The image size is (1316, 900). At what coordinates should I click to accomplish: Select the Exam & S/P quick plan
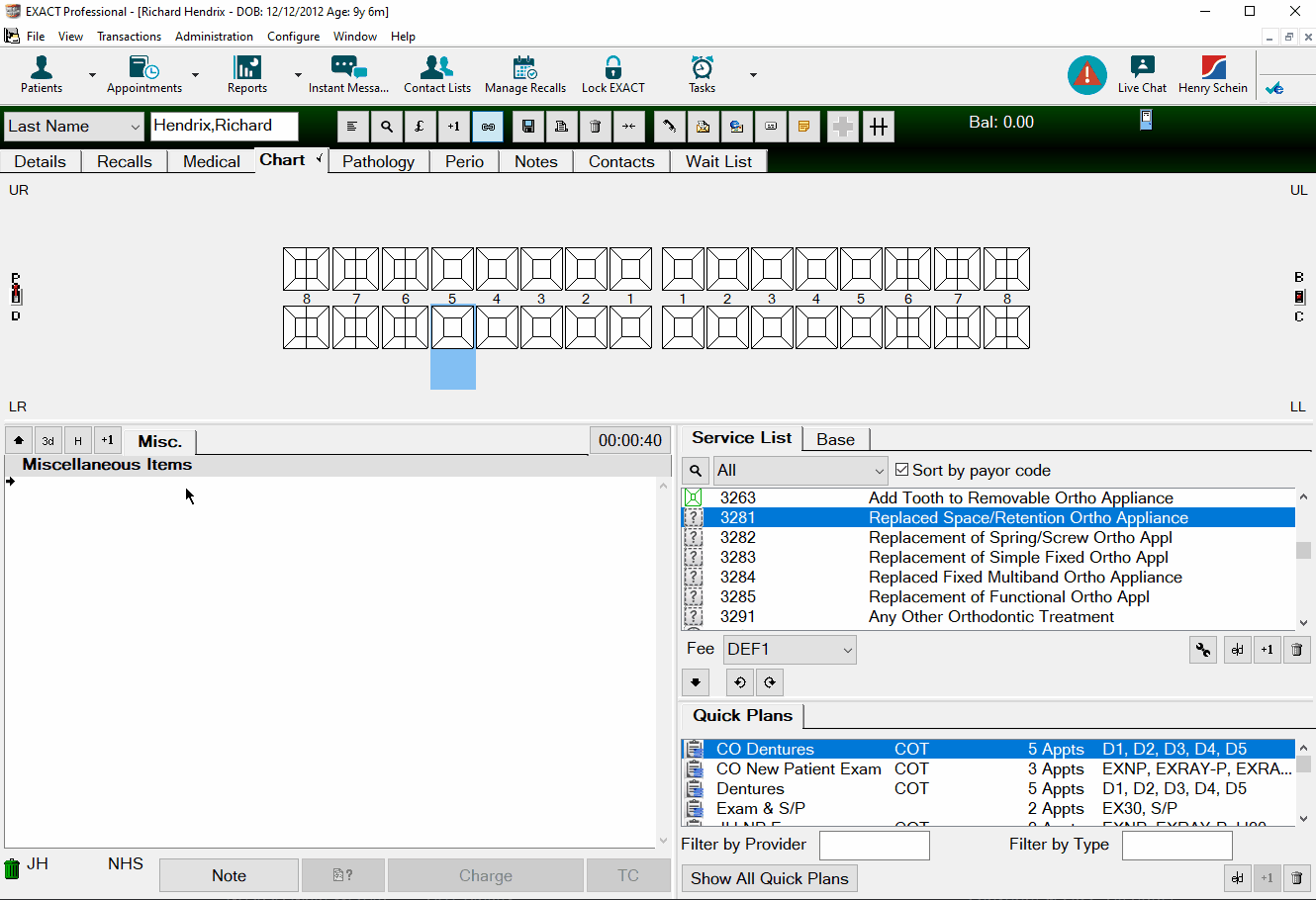coord(988,808)
